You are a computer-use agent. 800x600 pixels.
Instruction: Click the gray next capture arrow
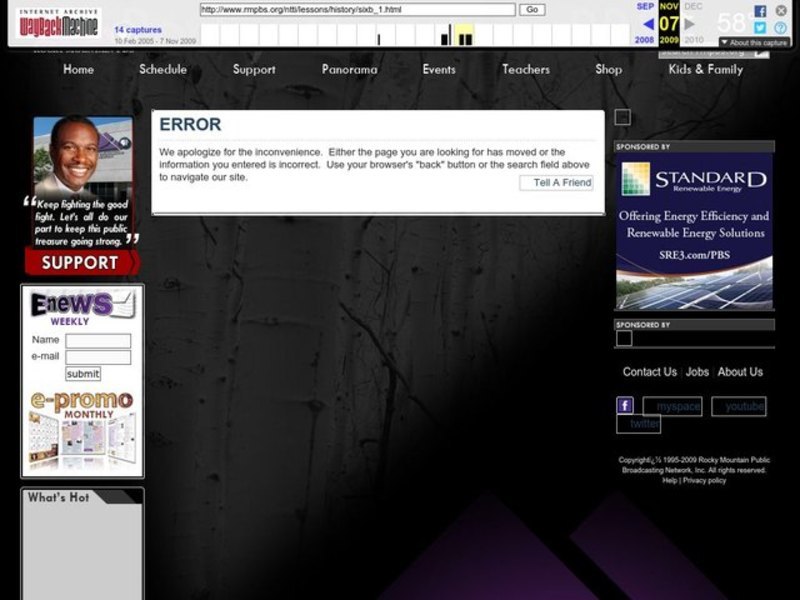(x=689, y=24)
